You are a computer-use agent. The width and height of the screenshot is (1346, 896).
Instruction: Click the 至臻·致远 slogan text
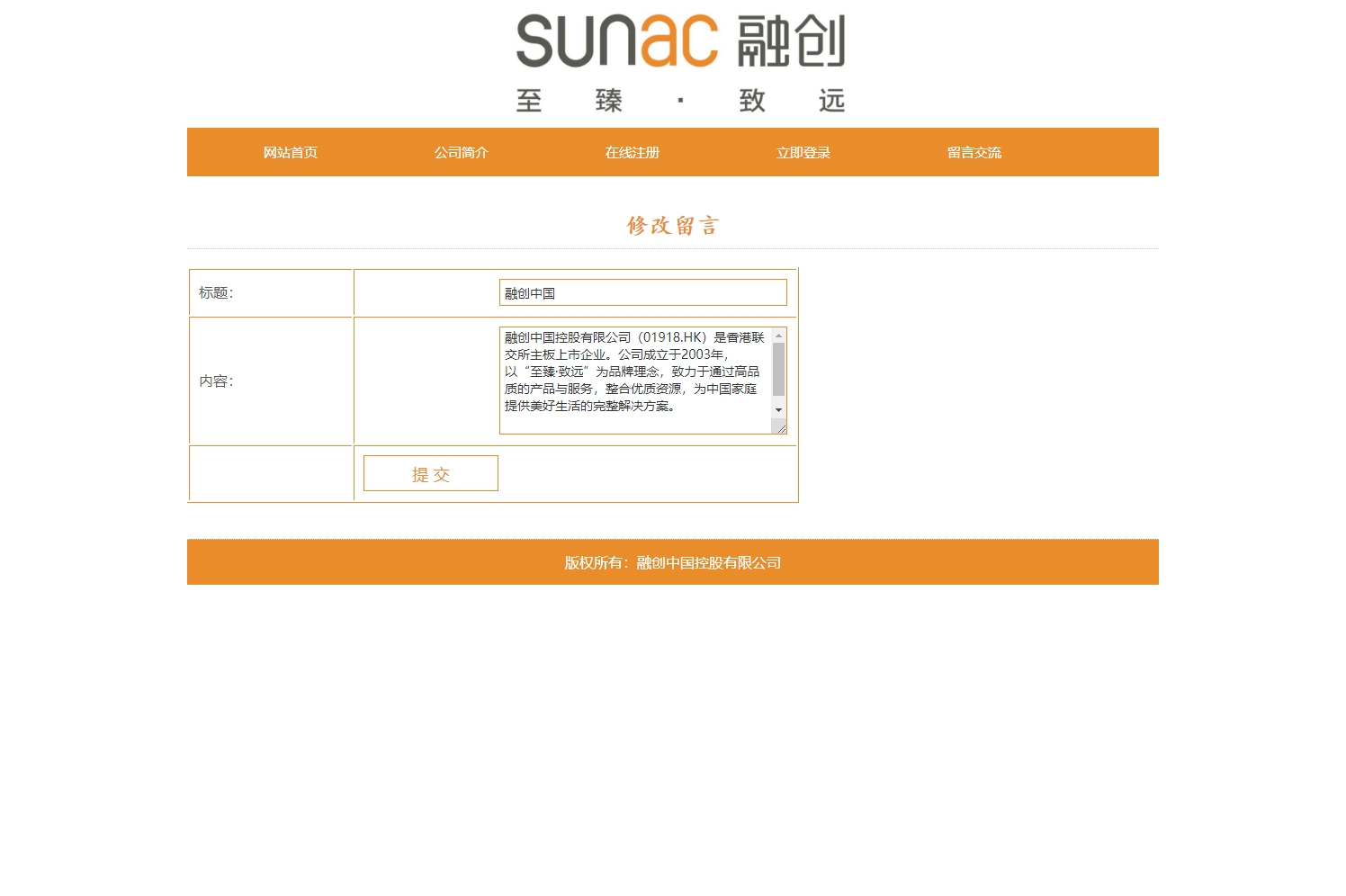[x=680, y=100]
